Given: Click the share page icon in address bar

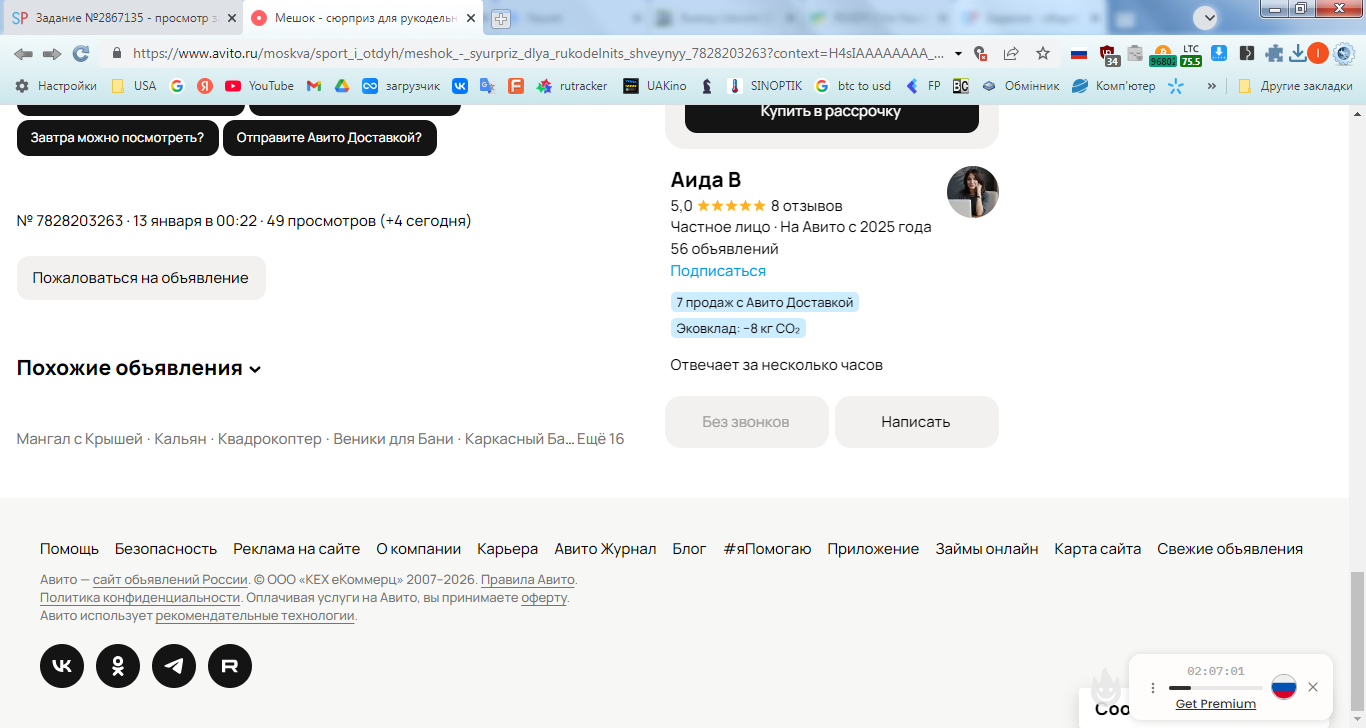Looking at the screenshot, I should (x=1011, y=53).
